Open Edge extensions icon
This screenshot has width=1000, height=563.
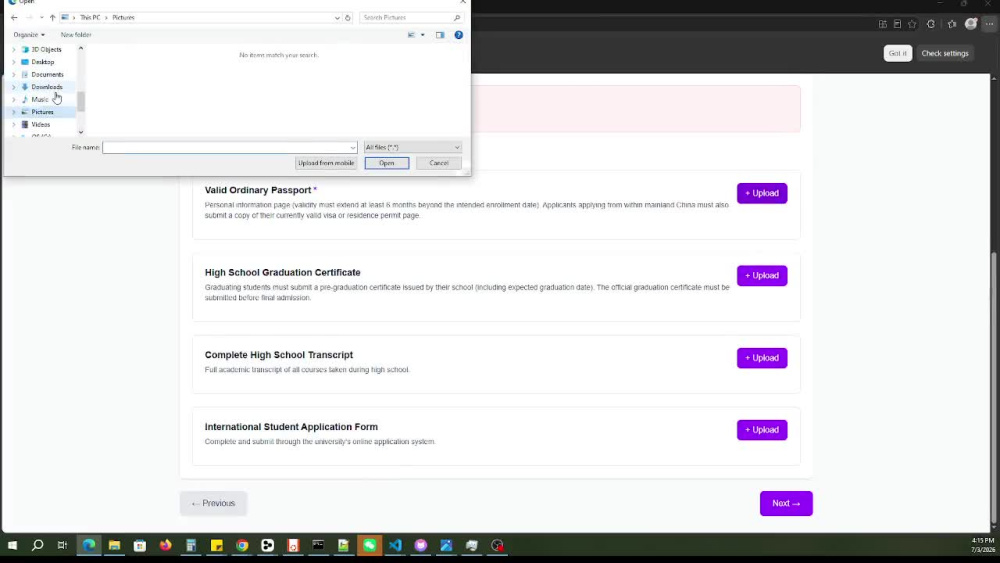tap(931, 24)
